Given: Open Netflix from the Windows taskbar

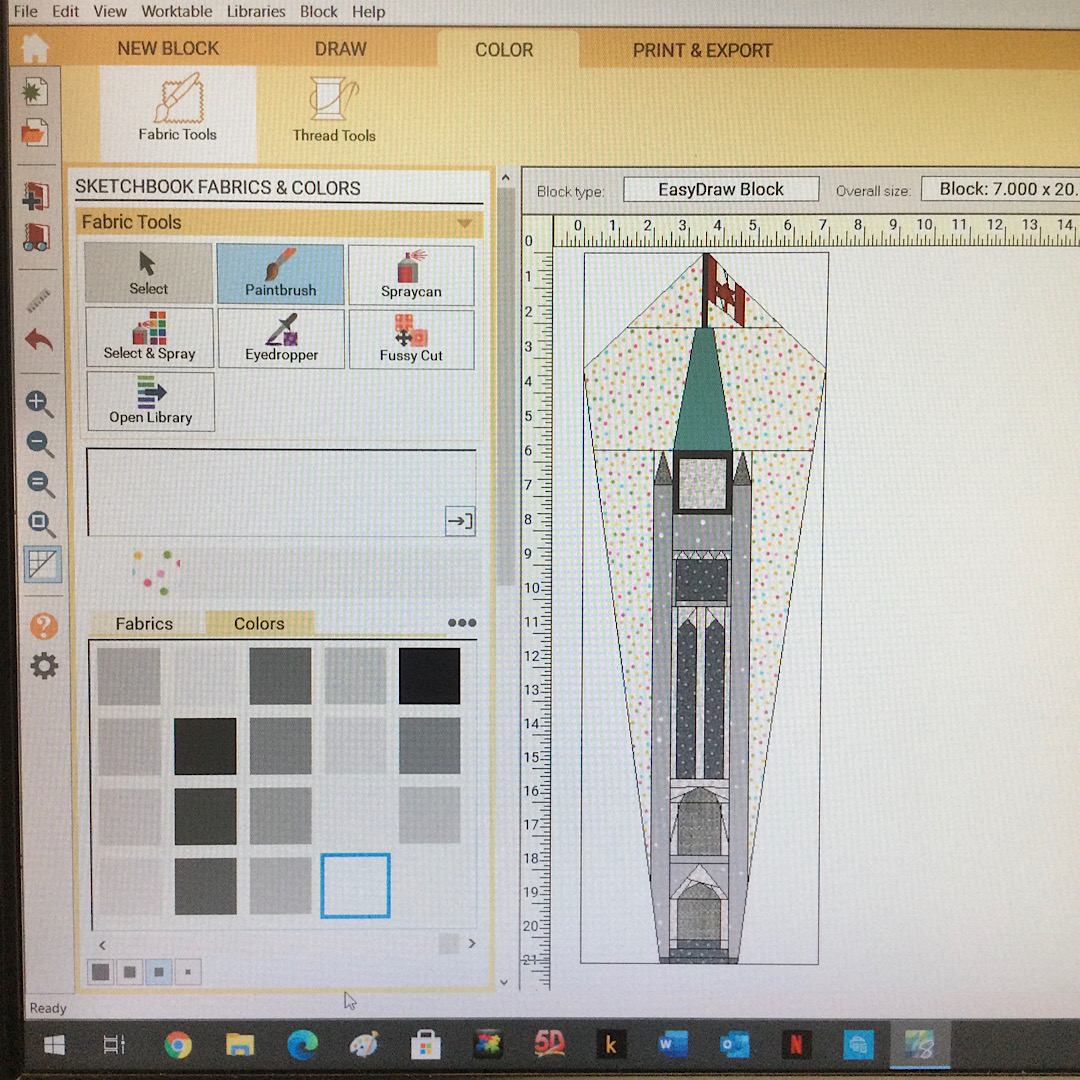Looking at the screenshot, I should click(x=796, y=1045).
